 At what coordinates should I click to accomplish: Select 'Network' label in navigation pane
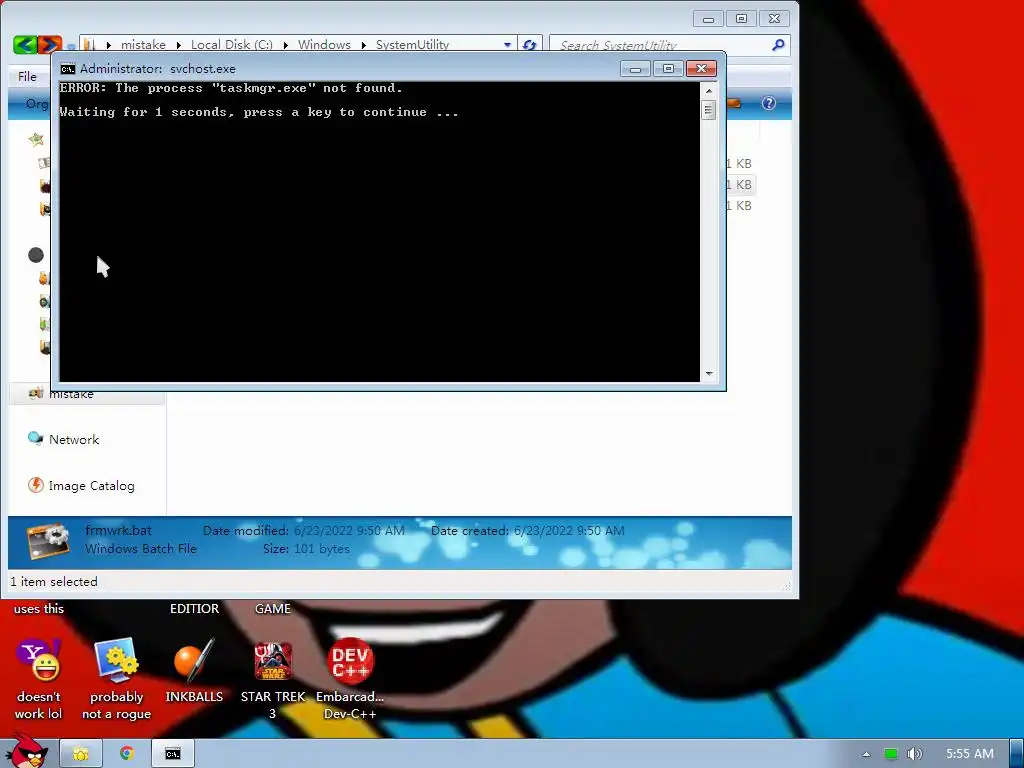point(74,440)
